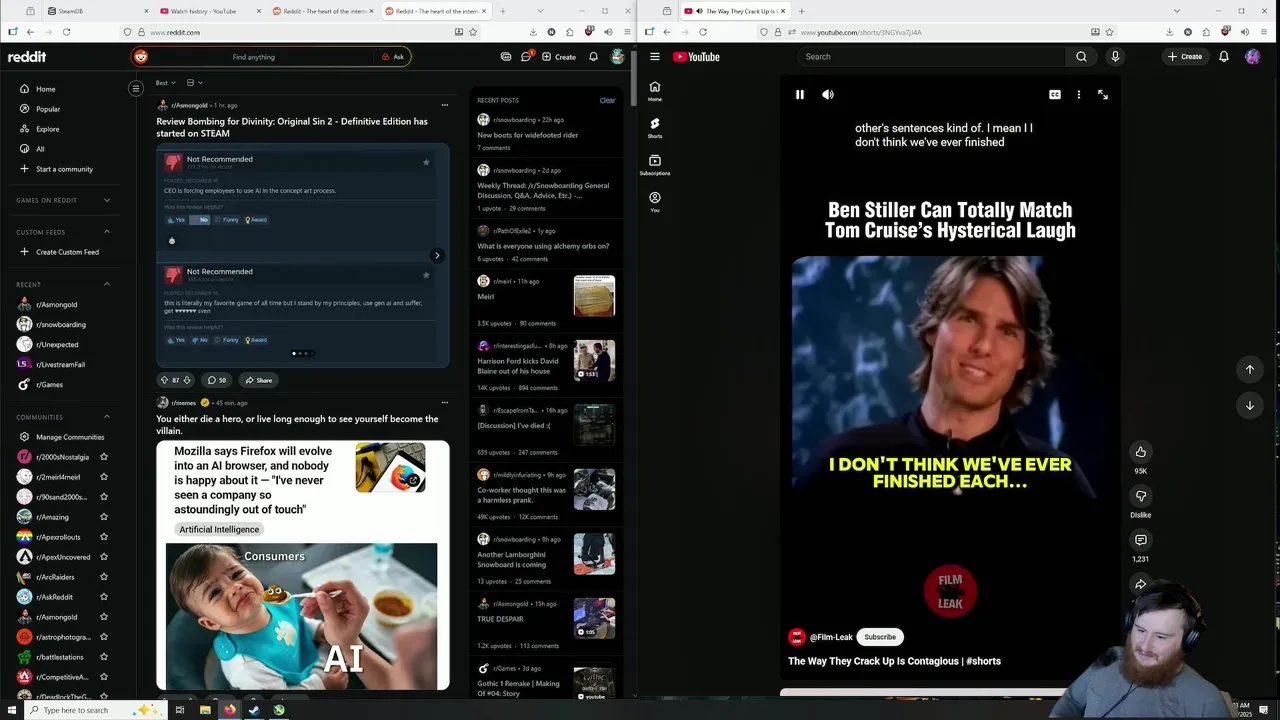The height and width of the screenshot is (720, 1280).
Task: Collapse the Custom Feeds section
Action: coord(107,232)
